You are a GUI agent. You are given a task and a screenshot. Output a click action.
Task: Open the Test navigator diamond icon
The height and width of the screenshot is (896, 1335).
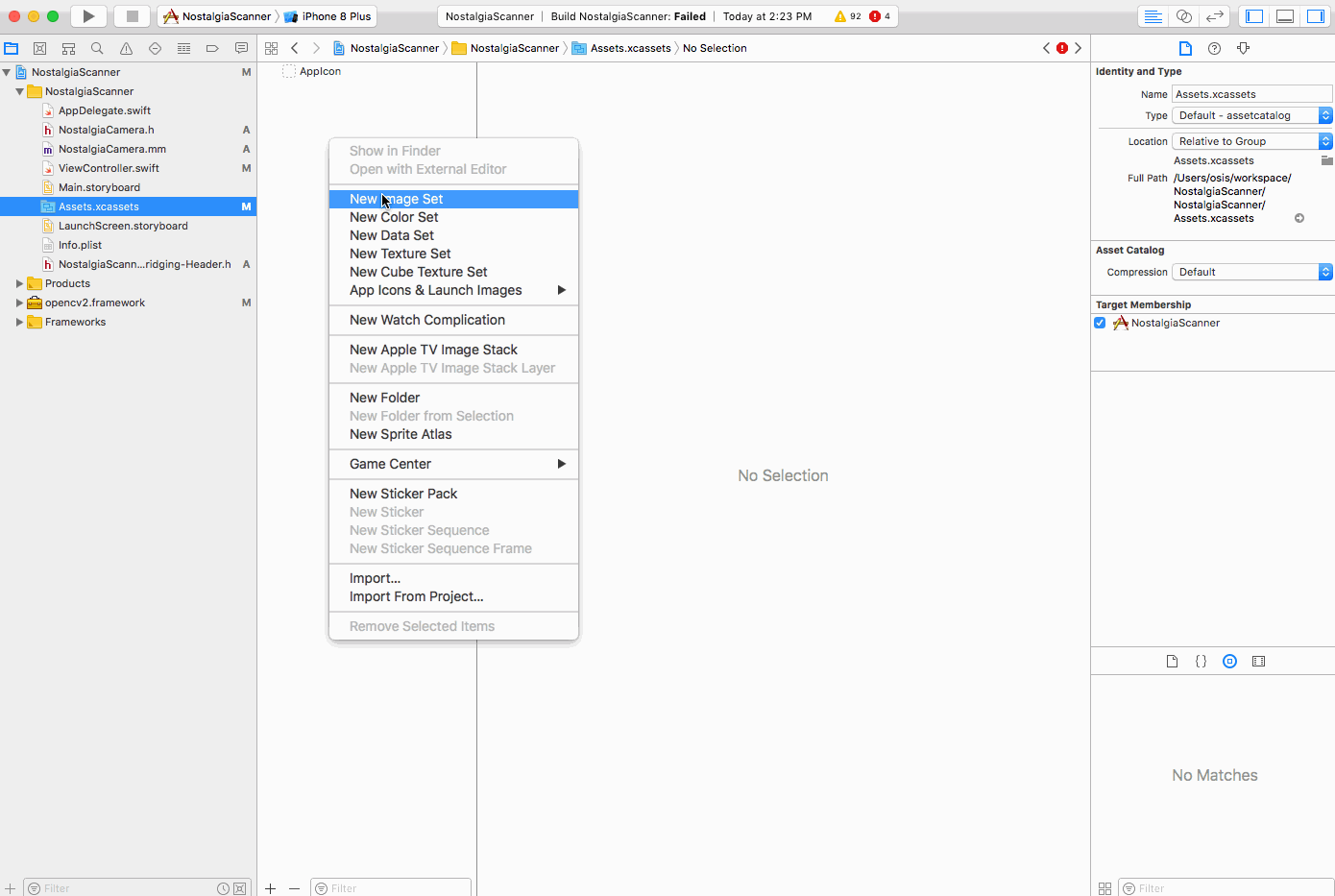(155, 48)
